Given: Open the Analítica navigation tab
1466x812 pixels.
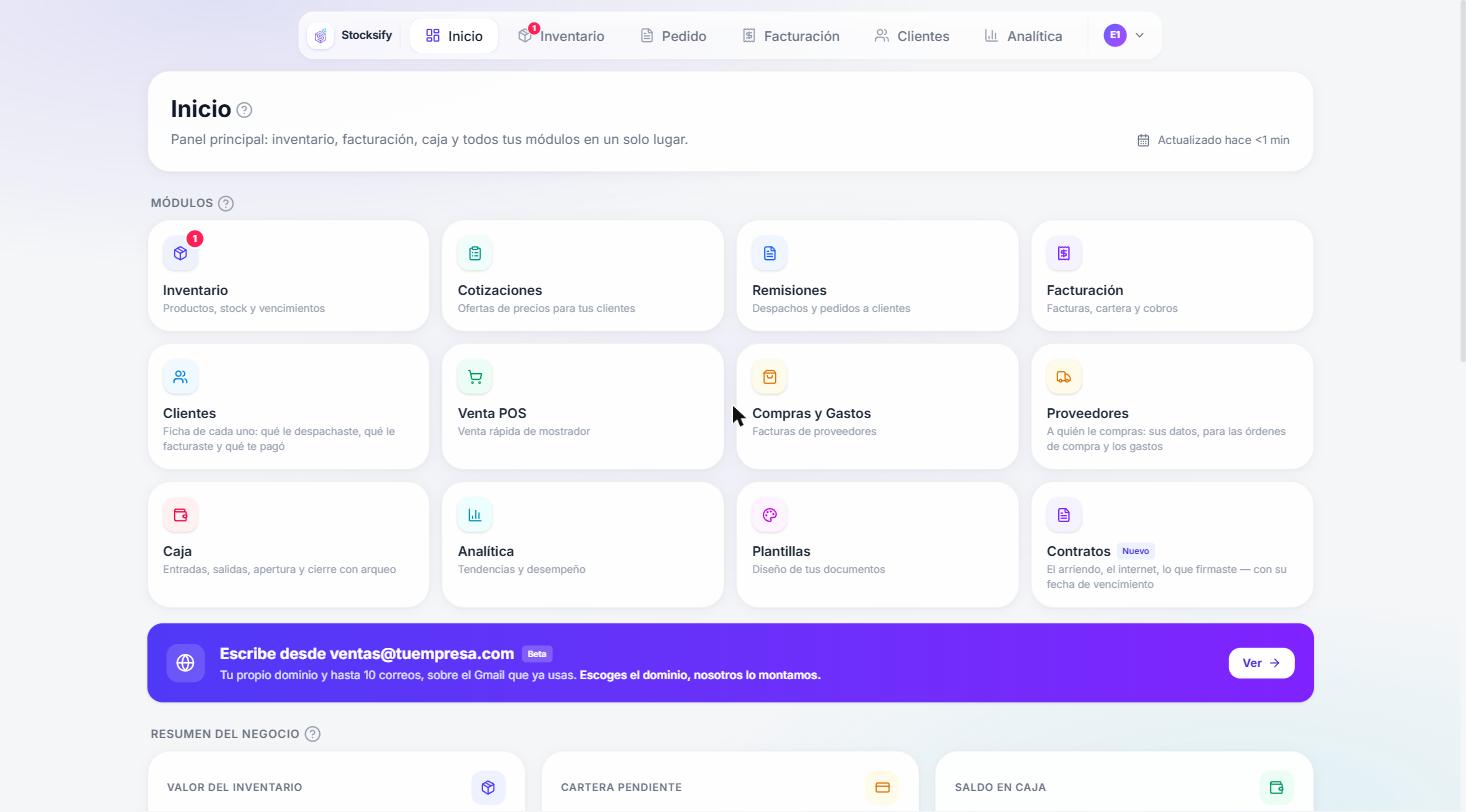Looking at the screenshot, I should [1022, 36].
